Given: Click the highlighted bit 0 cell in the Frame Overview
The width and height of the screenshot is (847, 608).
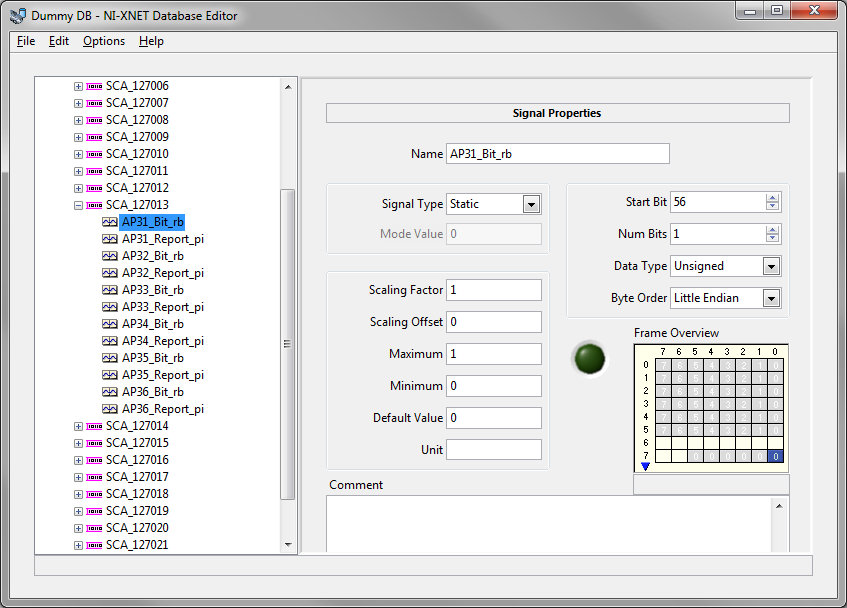Looking at the screenshot, I should coord(776,457).
